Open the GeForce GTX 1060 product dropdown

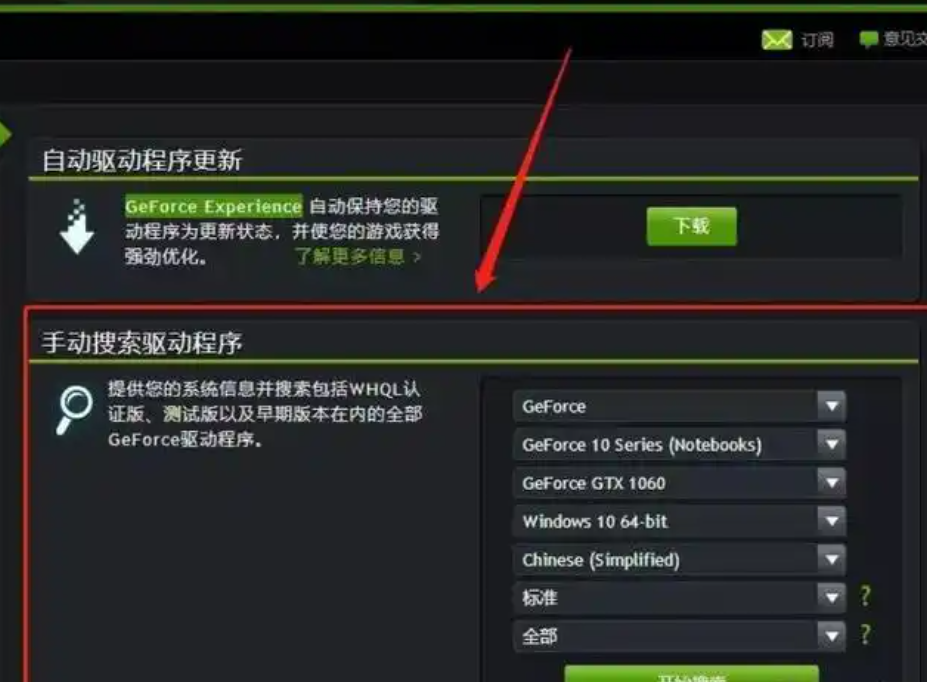click(679, 483)
